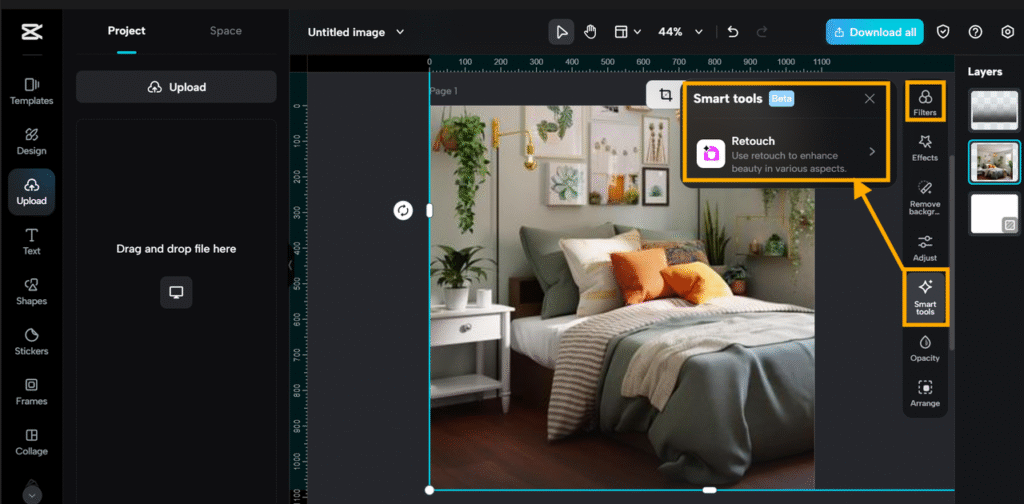Open Stickers in the left sidebar
This screenshot has height=504, width=1024.
[x=31, y=341]
